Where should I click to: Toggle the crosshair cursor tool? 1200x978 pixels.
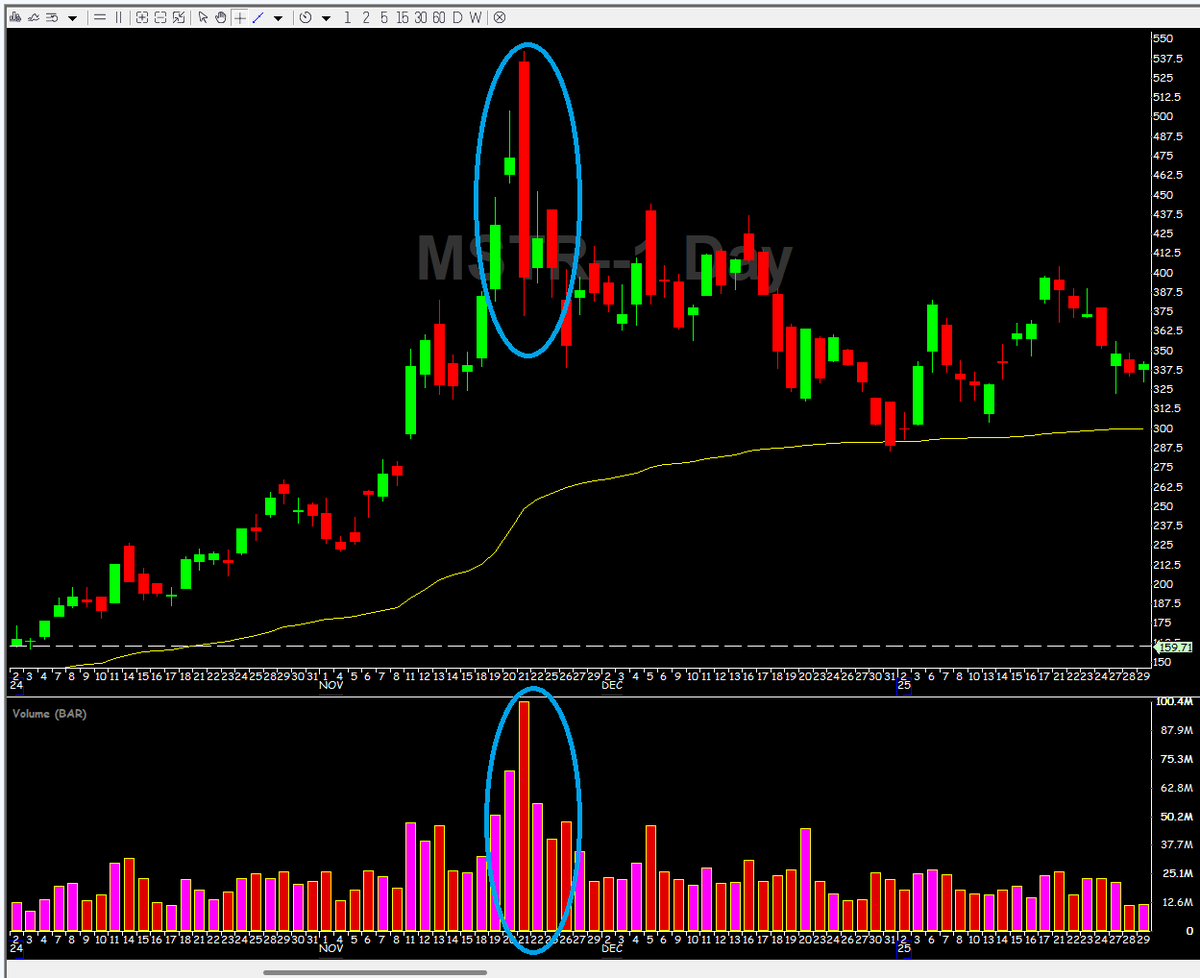(239, 17)
